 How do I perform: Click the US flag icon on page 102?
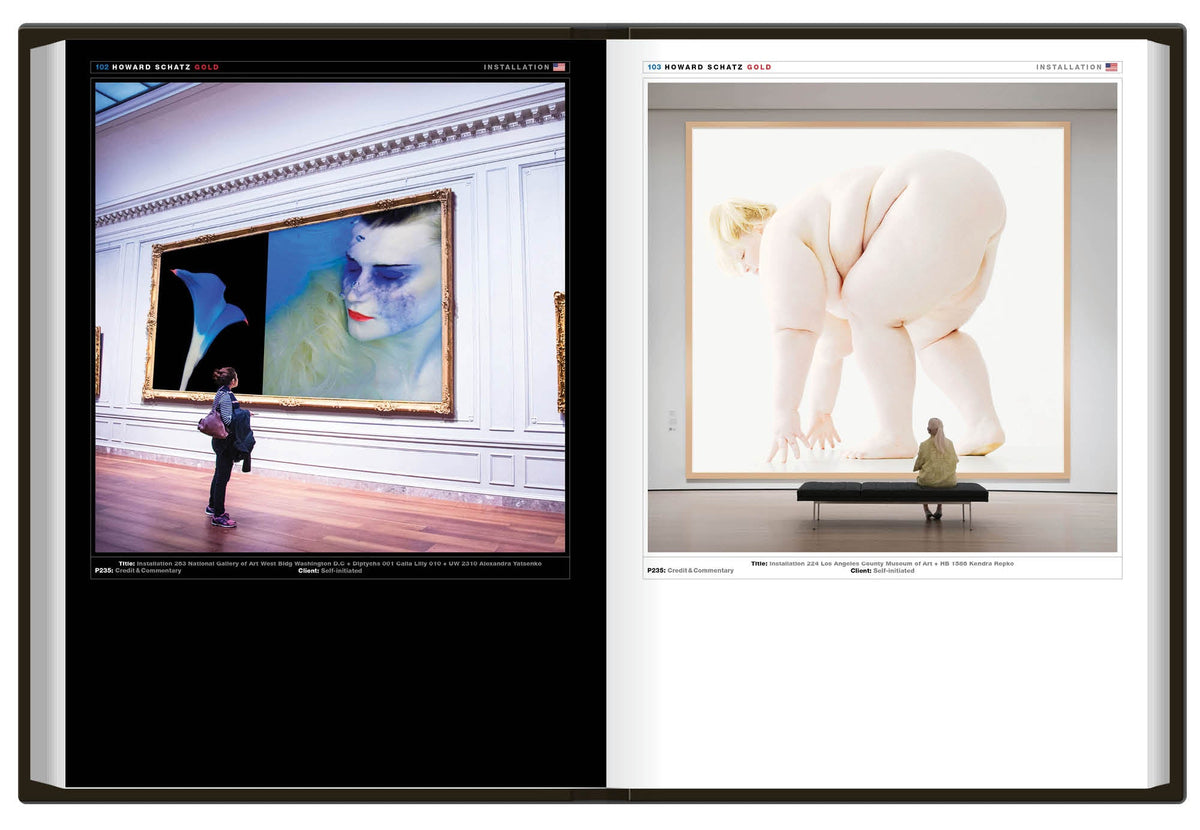tap(559, 67)
